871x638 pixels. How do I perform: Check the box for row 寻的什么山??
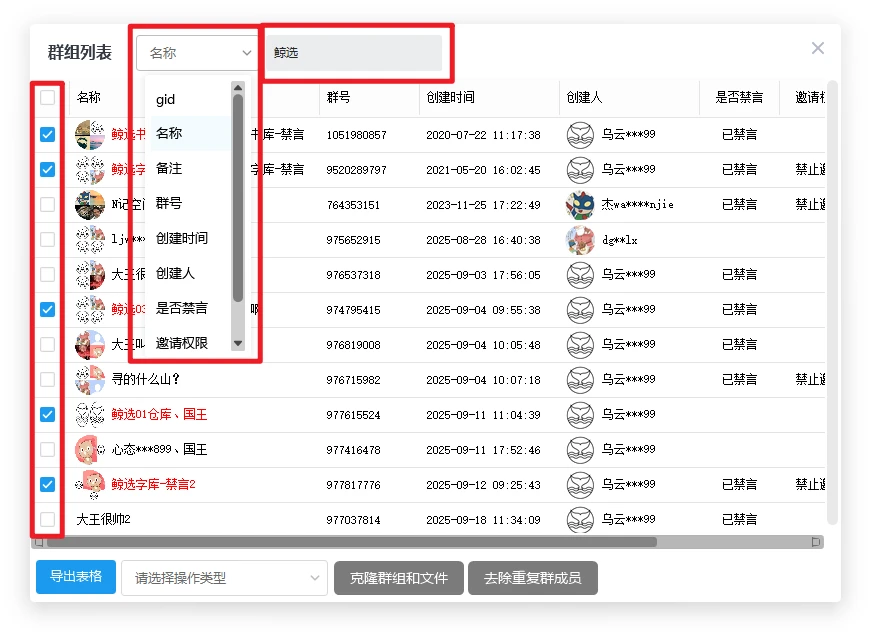[48, 380]
